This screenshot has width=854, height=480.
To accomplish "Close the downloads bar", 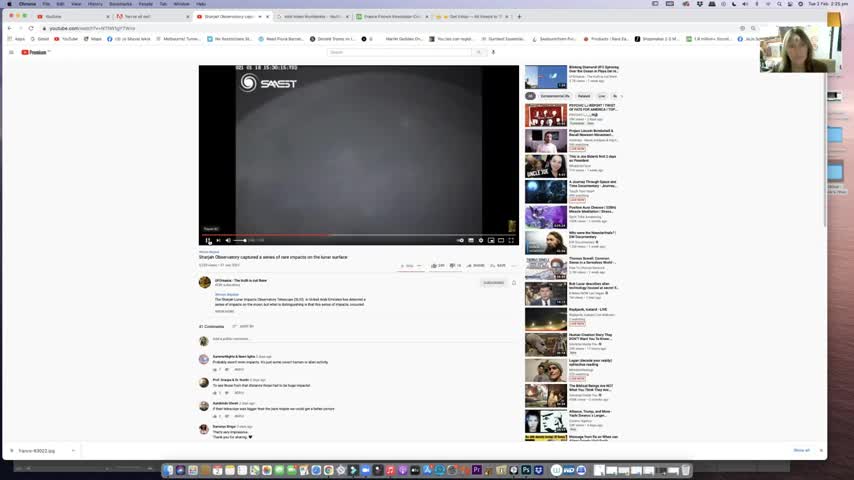I will coord(821,451).
